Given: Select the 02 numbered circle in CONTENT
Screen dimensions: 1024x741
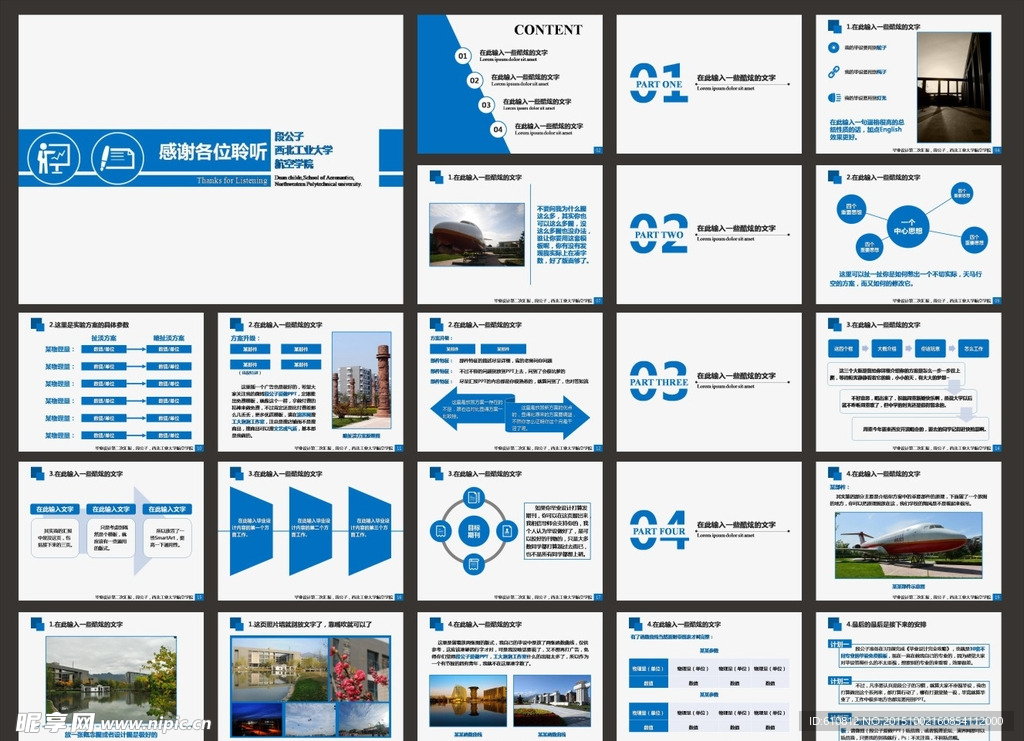Looking at the screenshot, I should 475,80.
